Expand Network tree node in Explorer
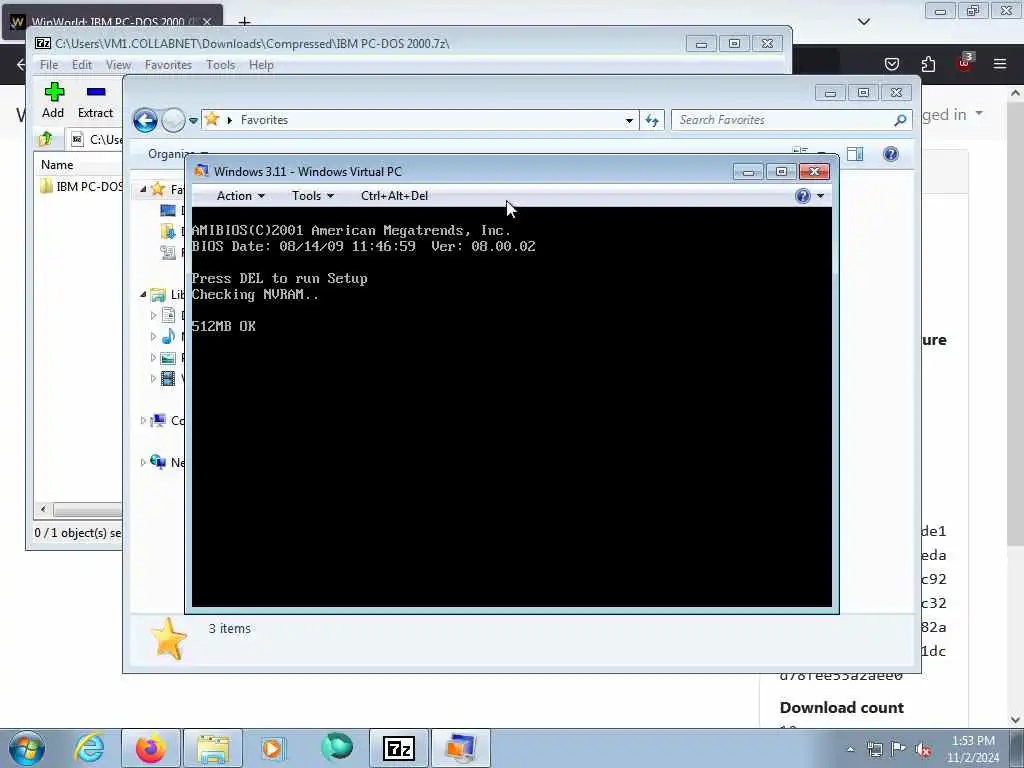 pos(143,462)
